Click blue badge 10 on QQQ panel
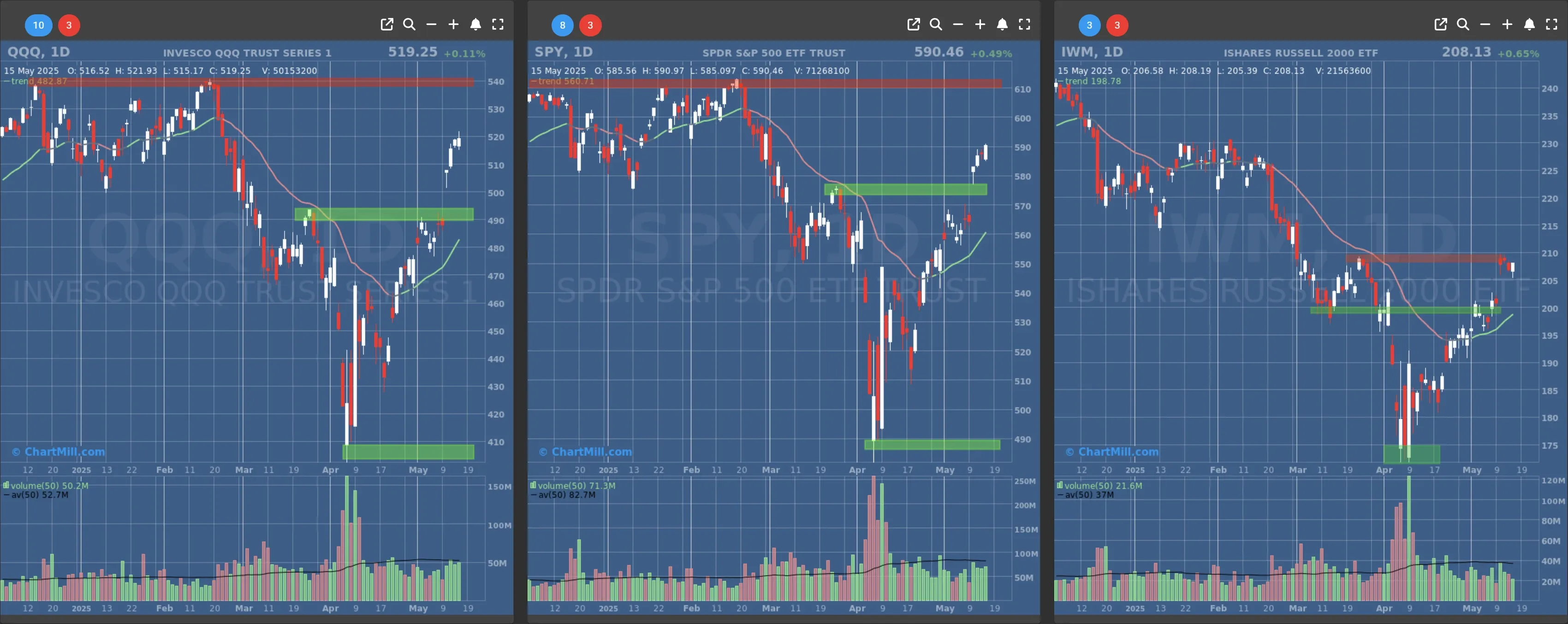The height and width of the screenshot is (624, 1568). click(x=38, y=25)
